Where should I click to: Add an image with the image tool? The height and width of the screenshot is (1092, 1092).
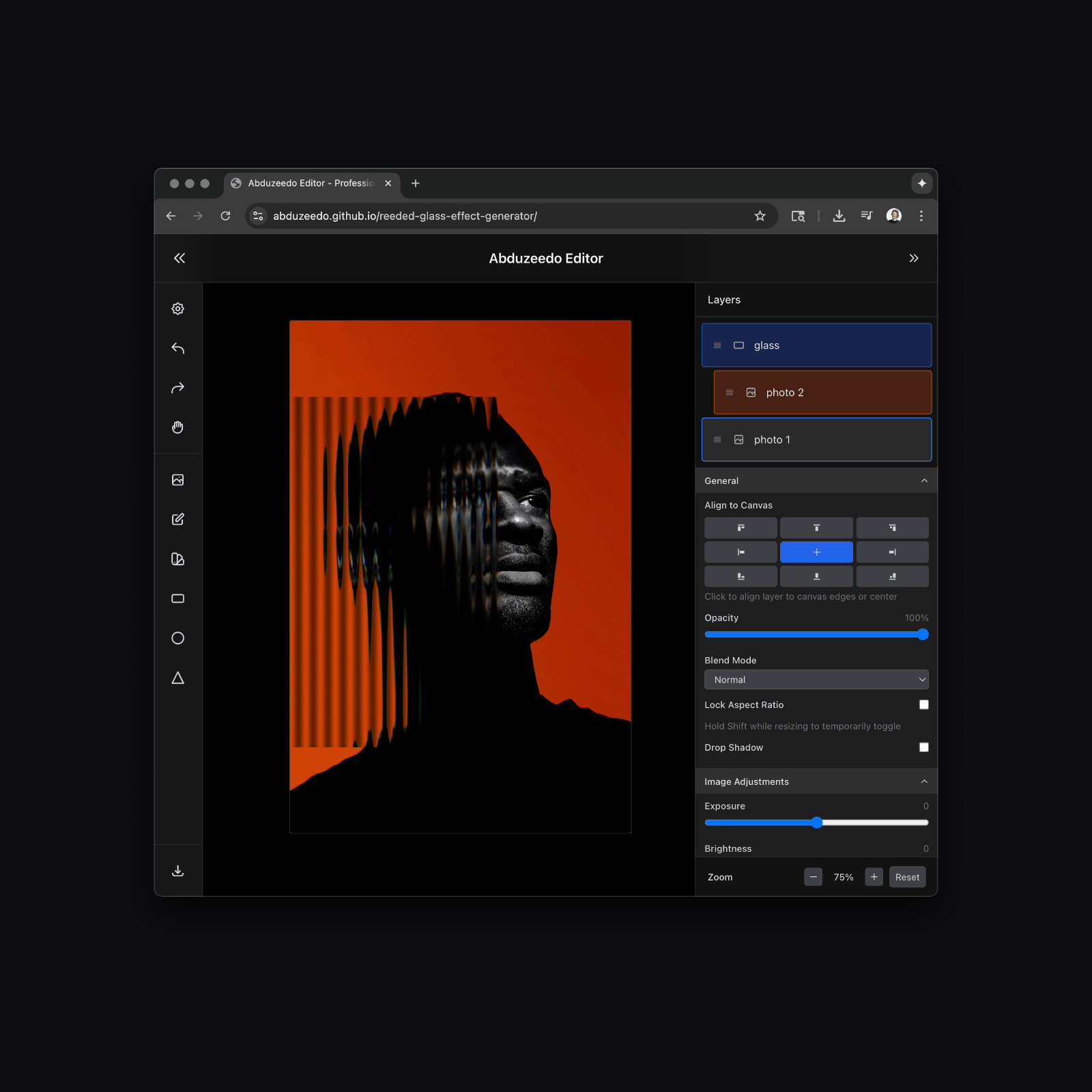point(177,480)
